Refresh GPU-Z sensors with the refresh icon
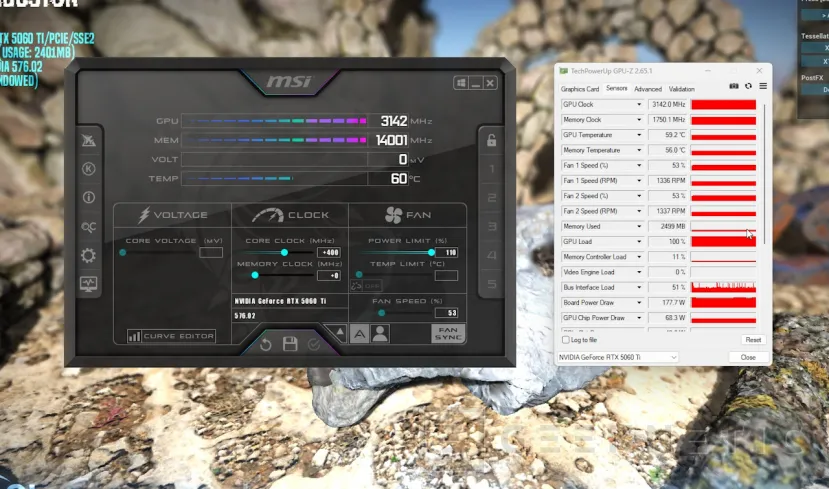 pyautogui.click(x=748, y=86)
